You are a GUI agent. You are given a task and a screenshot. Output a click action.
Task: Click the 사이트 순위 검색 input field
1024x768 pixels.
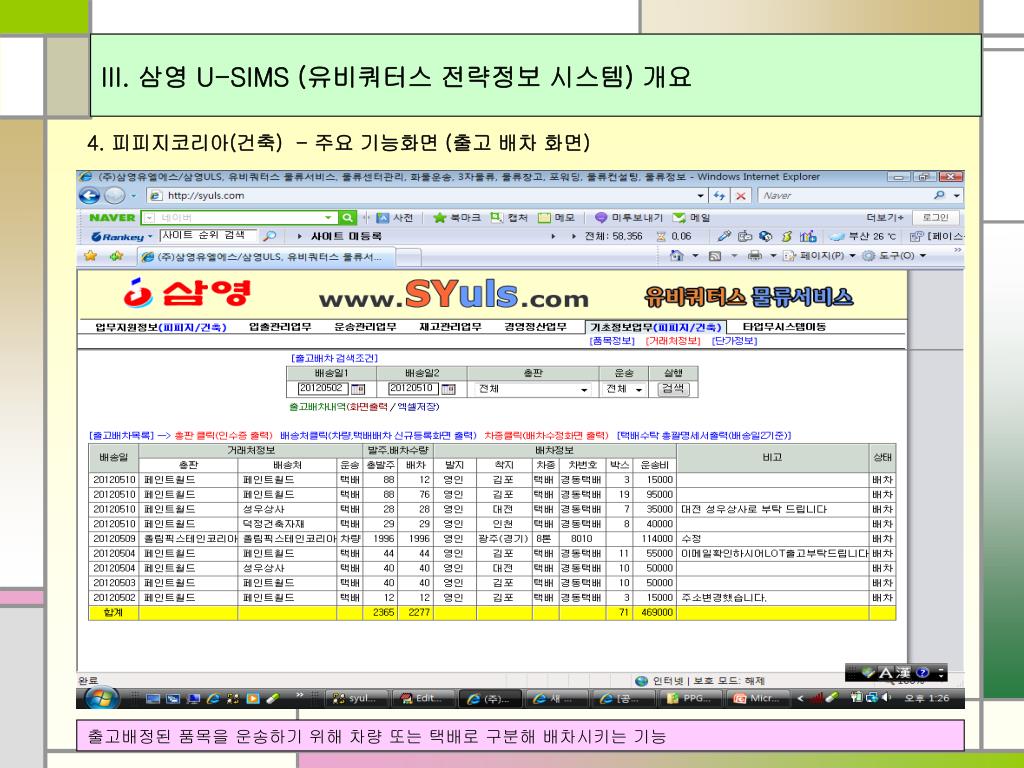click(x=209, y=236)
